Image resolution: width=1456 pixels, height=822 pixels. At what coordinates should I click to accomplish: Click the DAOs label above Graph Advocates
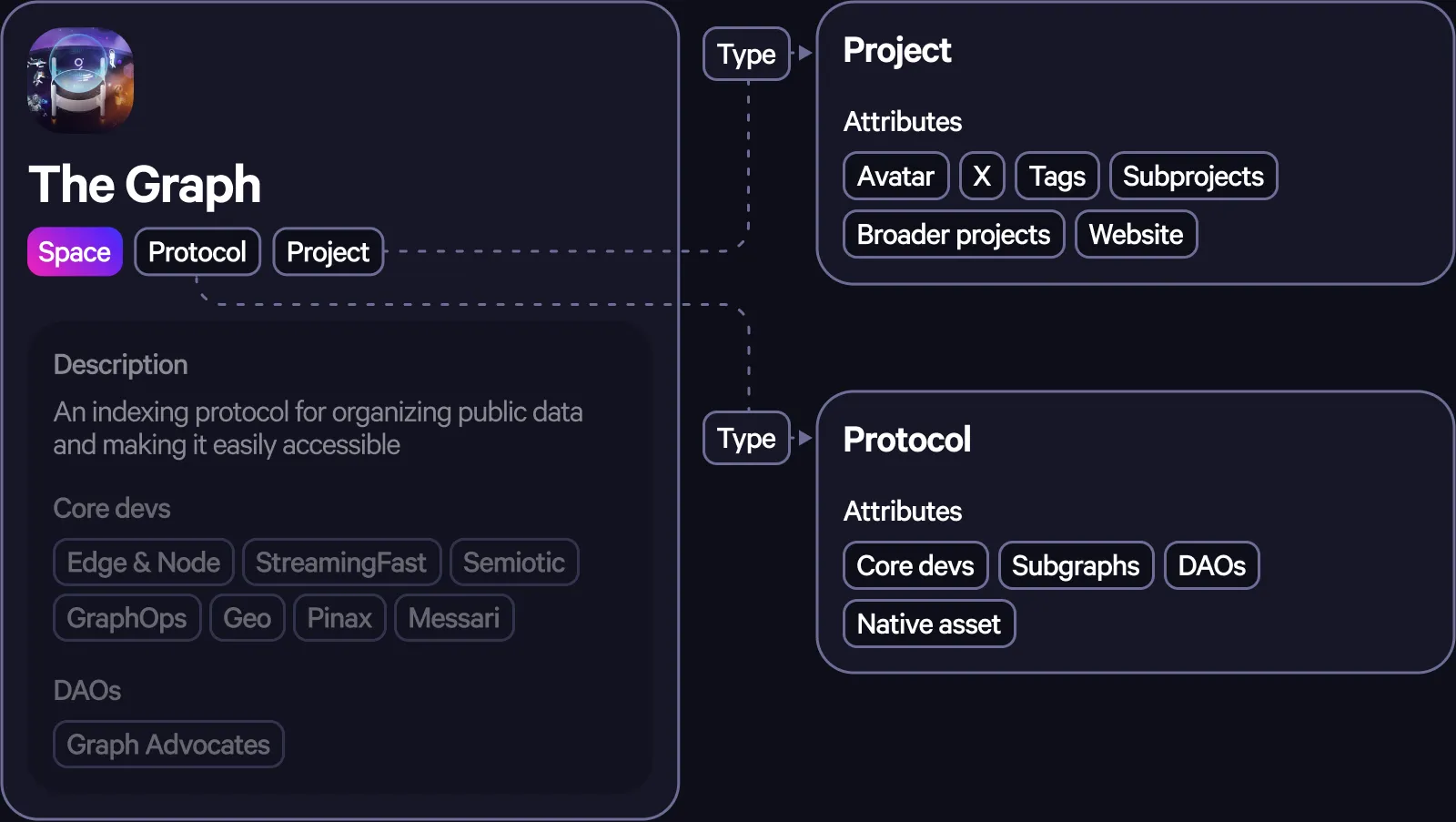(87, 690)
